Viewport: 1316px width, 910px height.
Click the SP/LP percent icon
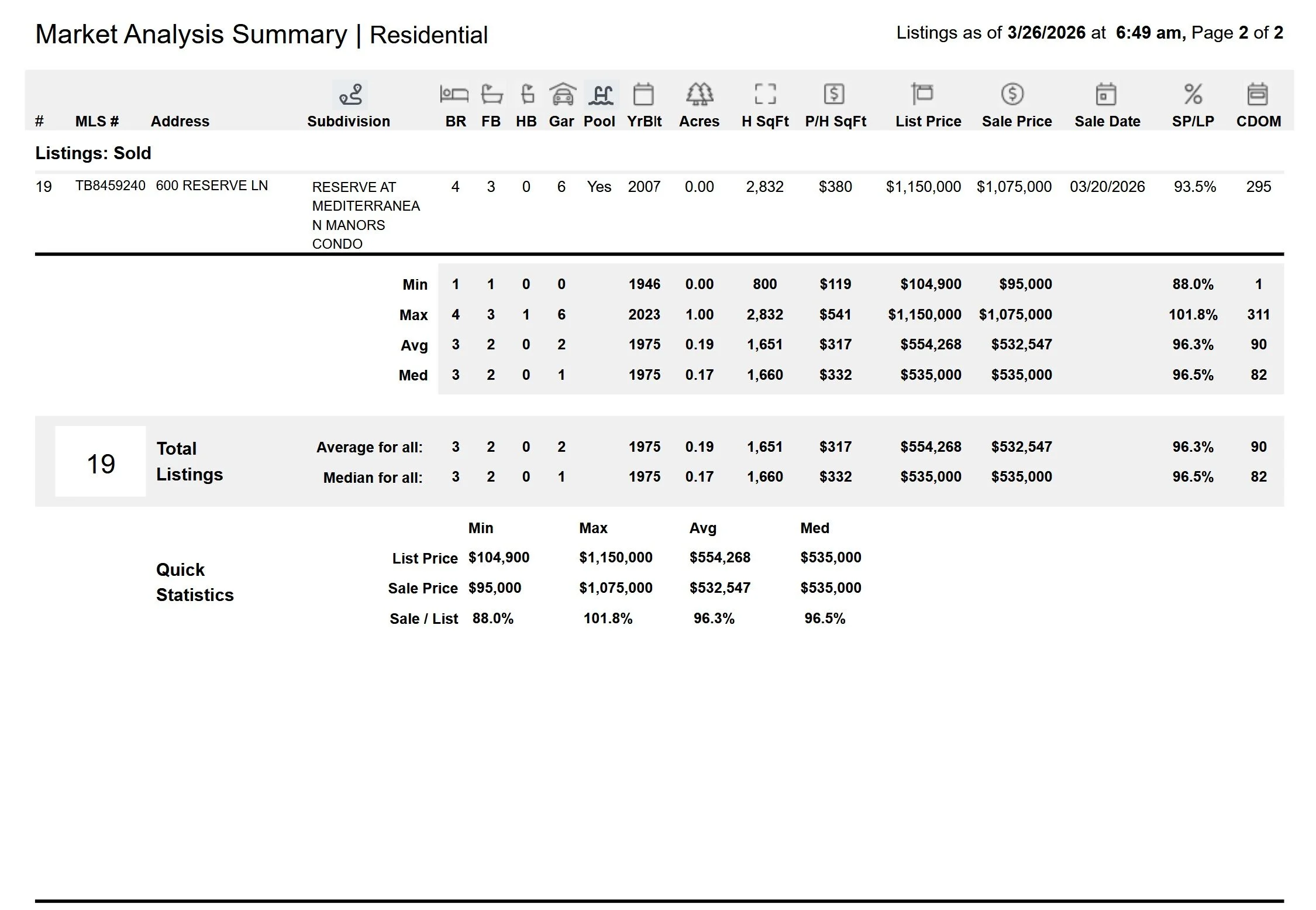1193,94
